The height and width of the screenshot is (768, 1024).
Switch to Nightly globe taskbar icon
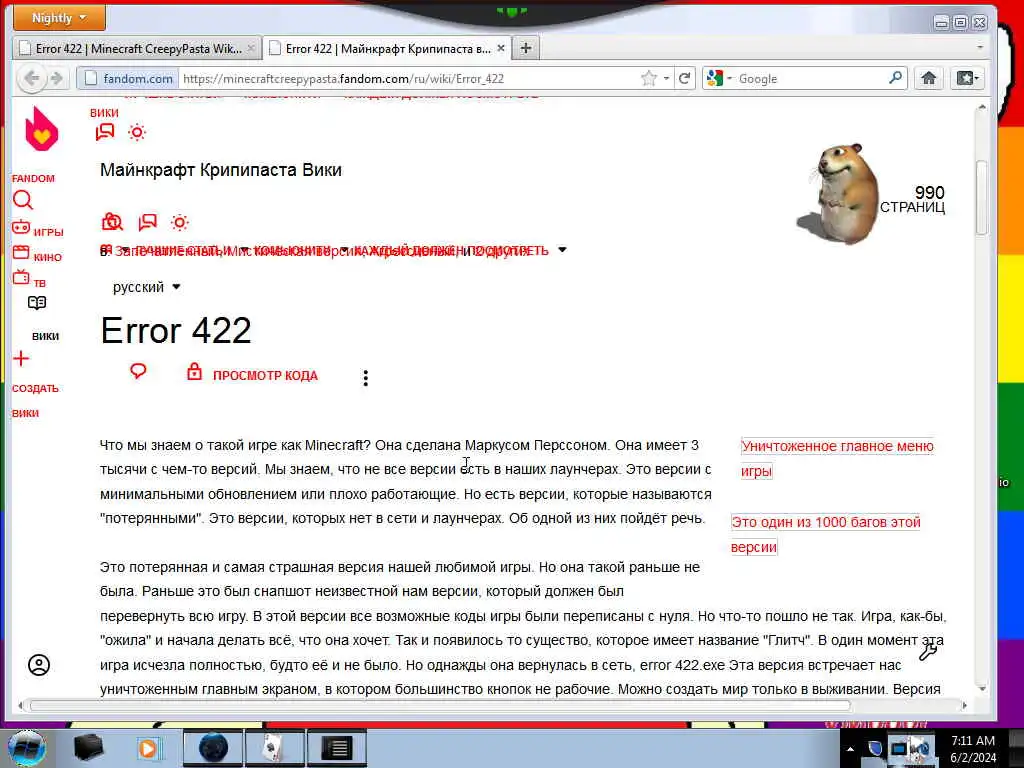click(x=213, y=748)
